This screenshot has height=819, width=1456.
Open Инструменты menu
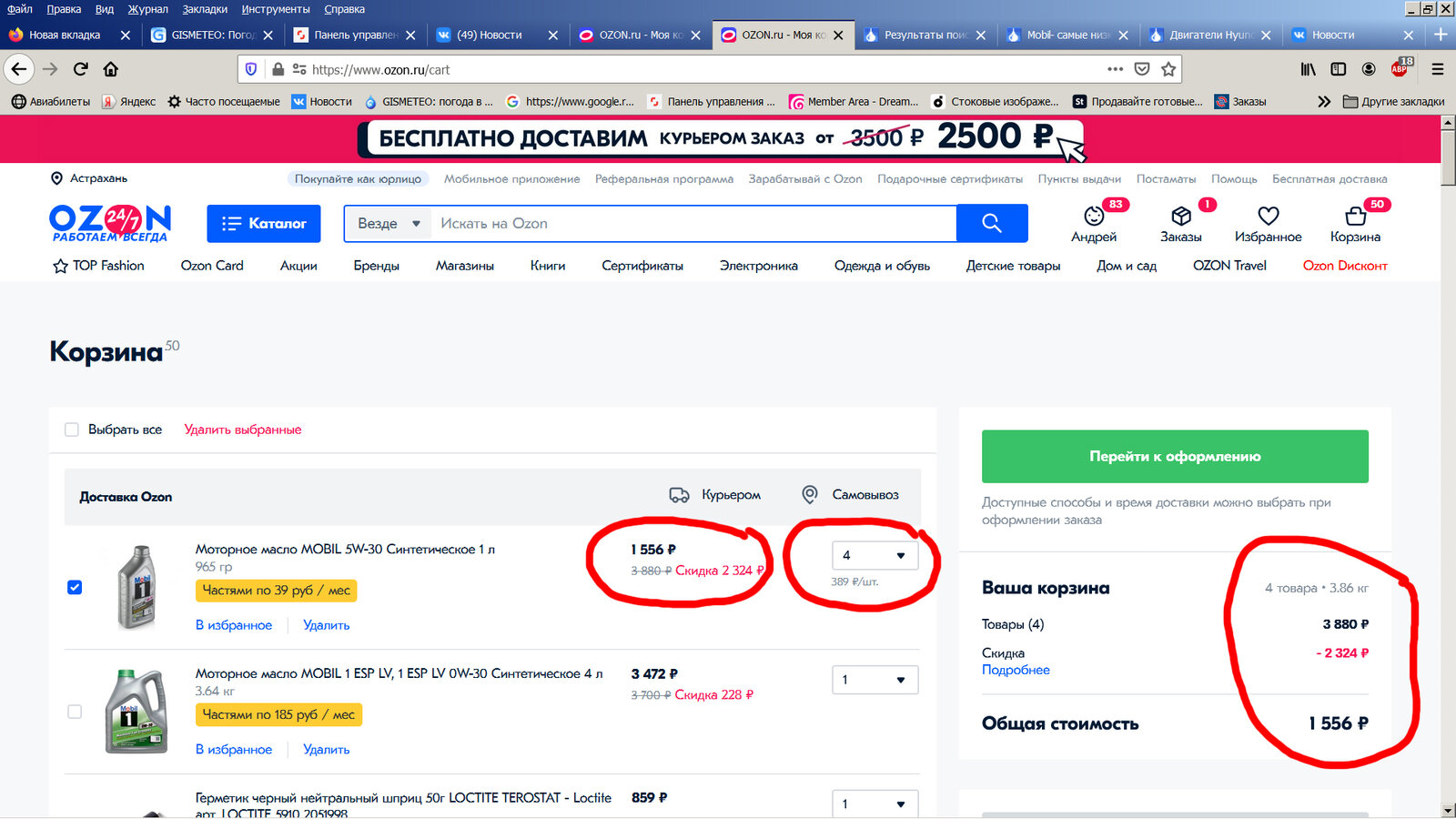276,9
